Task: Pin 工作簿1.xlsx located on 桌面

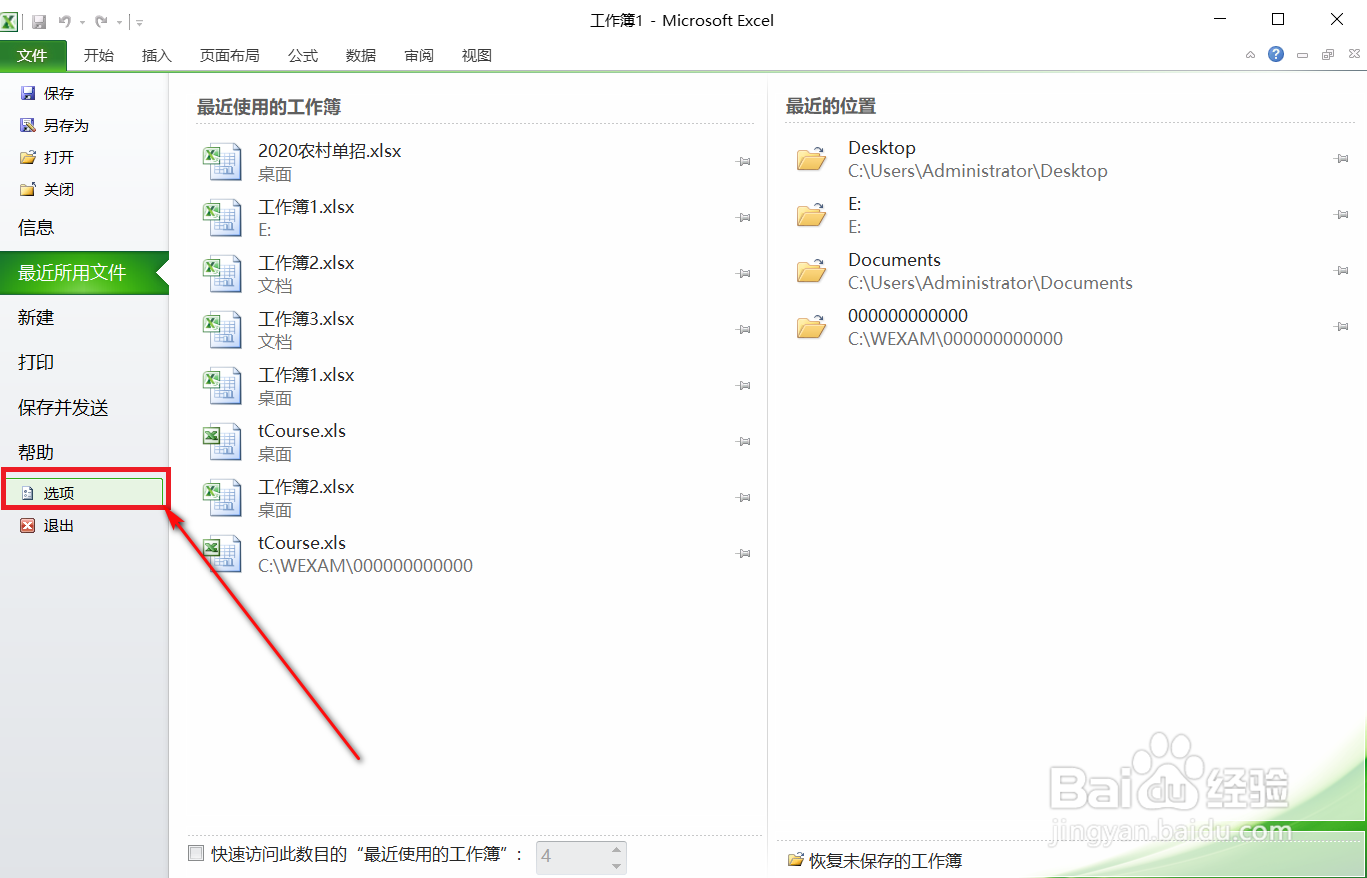Action: point(744,385)
